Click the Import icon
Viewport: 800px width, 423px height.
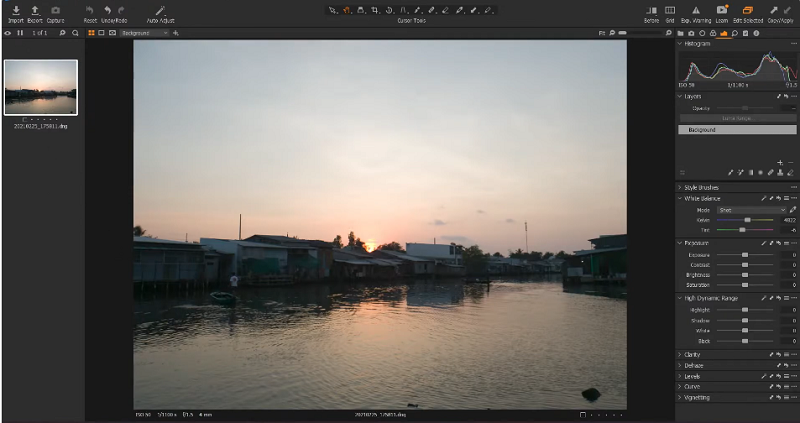[x=16, y=10]
